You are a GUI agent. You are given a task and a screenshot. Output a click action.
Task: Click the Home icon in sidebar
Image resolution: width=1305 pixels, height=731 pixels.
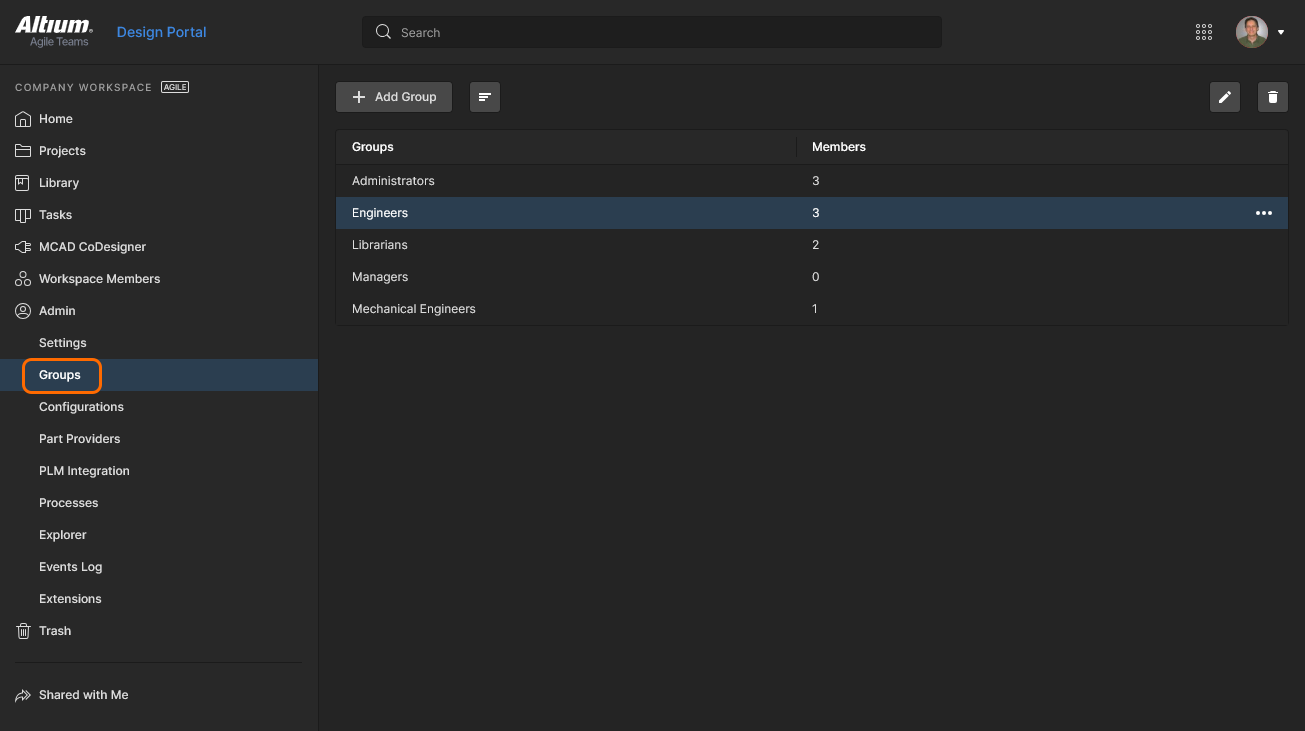pos(23,119)
